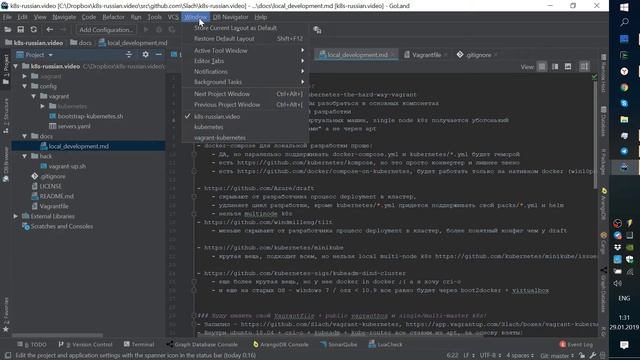640x360 pixels.
Task: Click the Open folder toolbar icon
Action: click(x=8, y=29)
